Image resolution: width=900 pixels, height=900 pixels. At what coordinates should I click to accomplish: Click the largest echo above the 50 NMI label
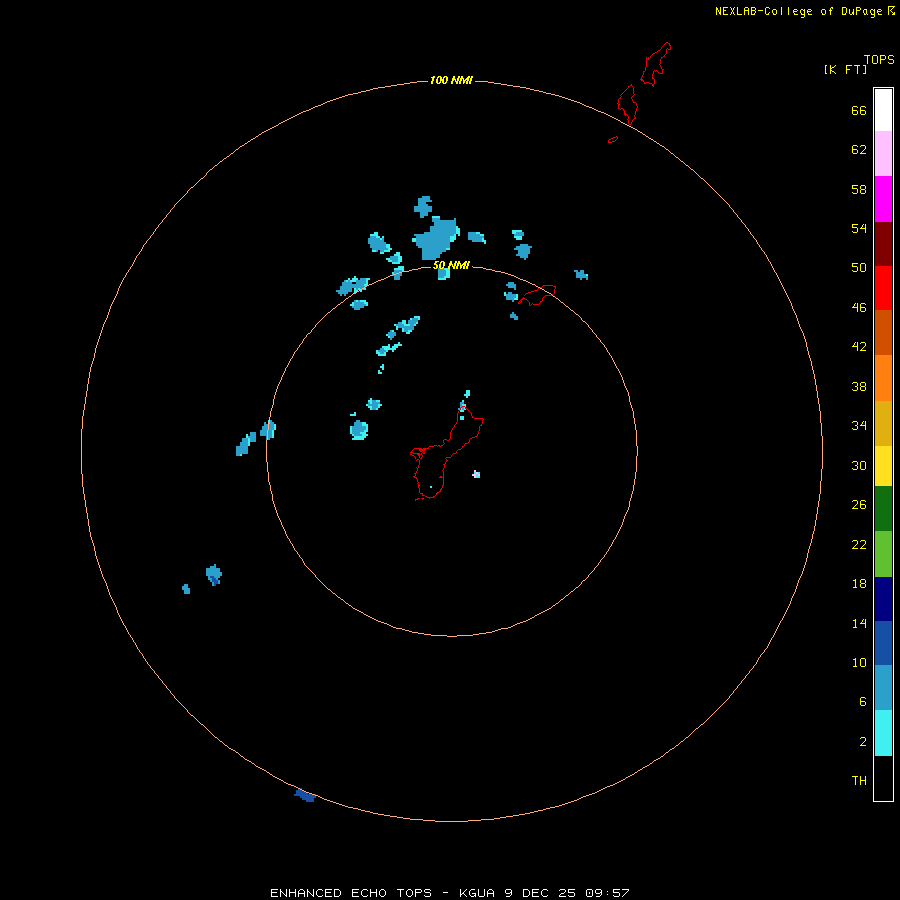436,237
